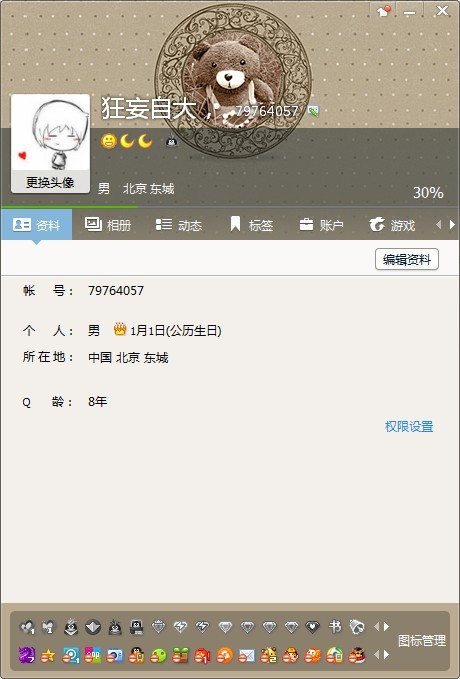Open the 账户 account tab
Screen dimensions: 460x679
coord(321,225)
